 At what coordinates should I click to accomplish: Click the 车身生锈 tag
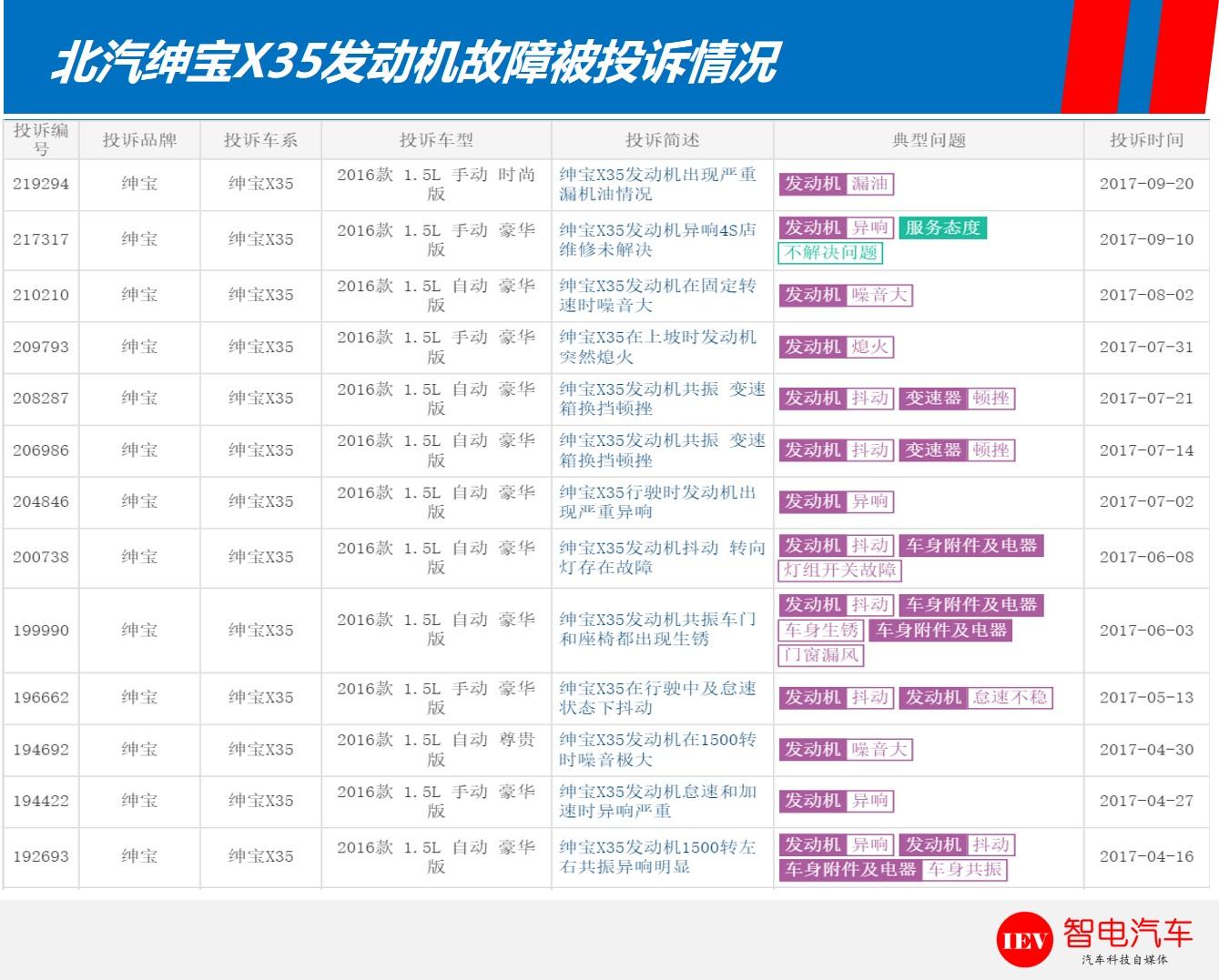tap(821, 630)
